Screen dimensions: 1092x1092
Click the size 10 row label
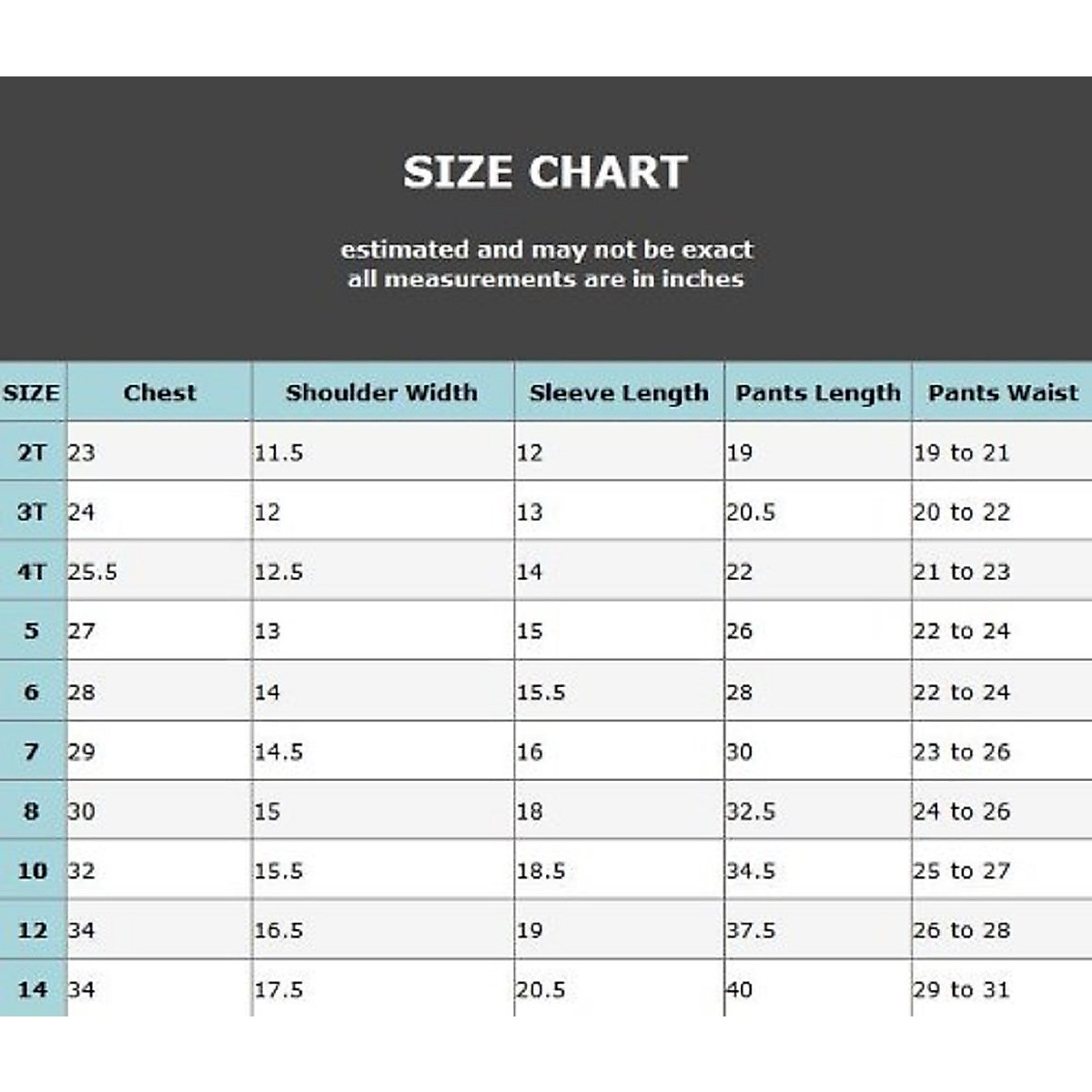click(32, 871)
